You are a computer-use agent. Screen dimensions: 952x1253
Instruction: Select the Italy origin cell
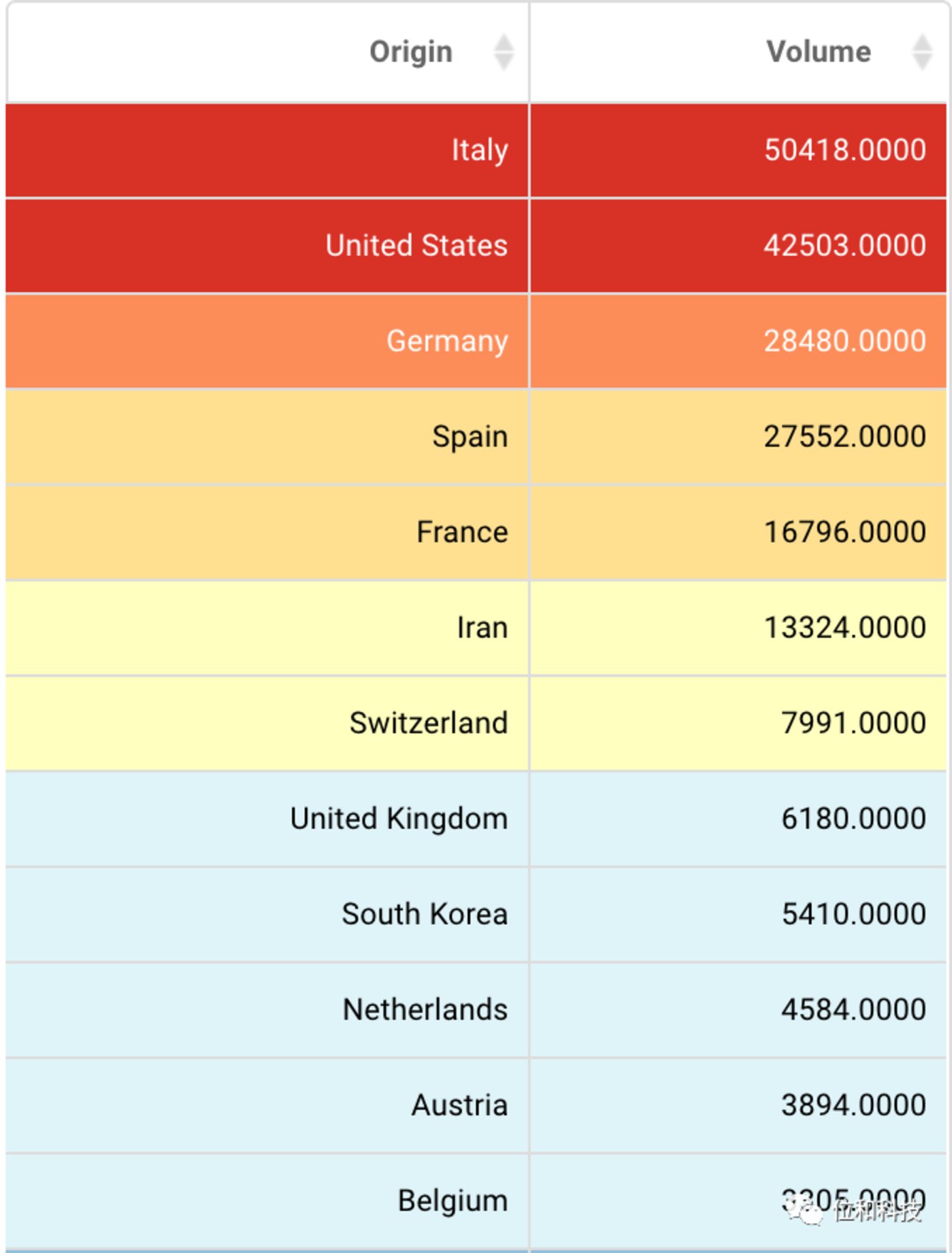point(480,150)
